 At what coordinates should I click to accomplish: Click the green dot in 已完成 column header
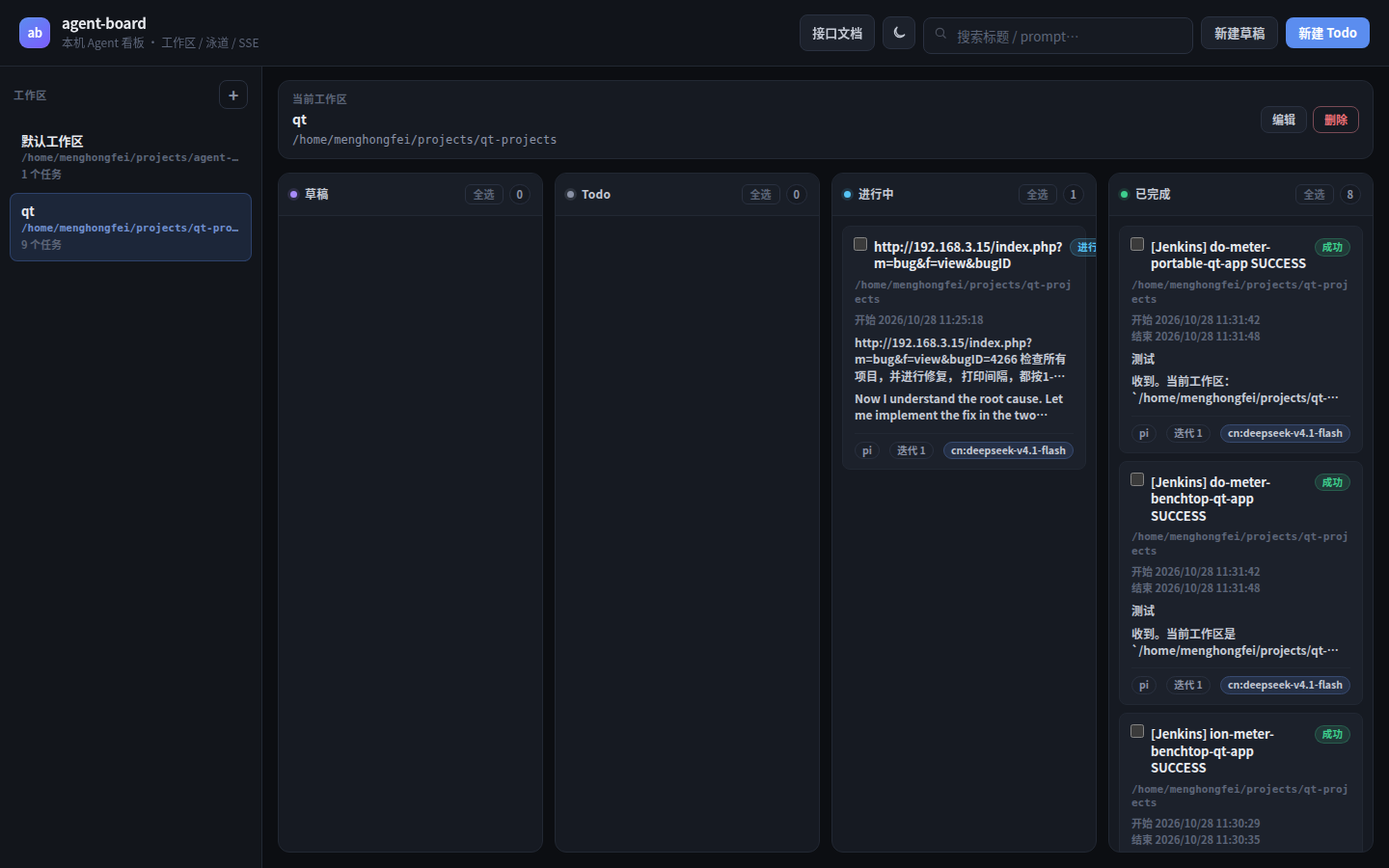point(1124,194)
